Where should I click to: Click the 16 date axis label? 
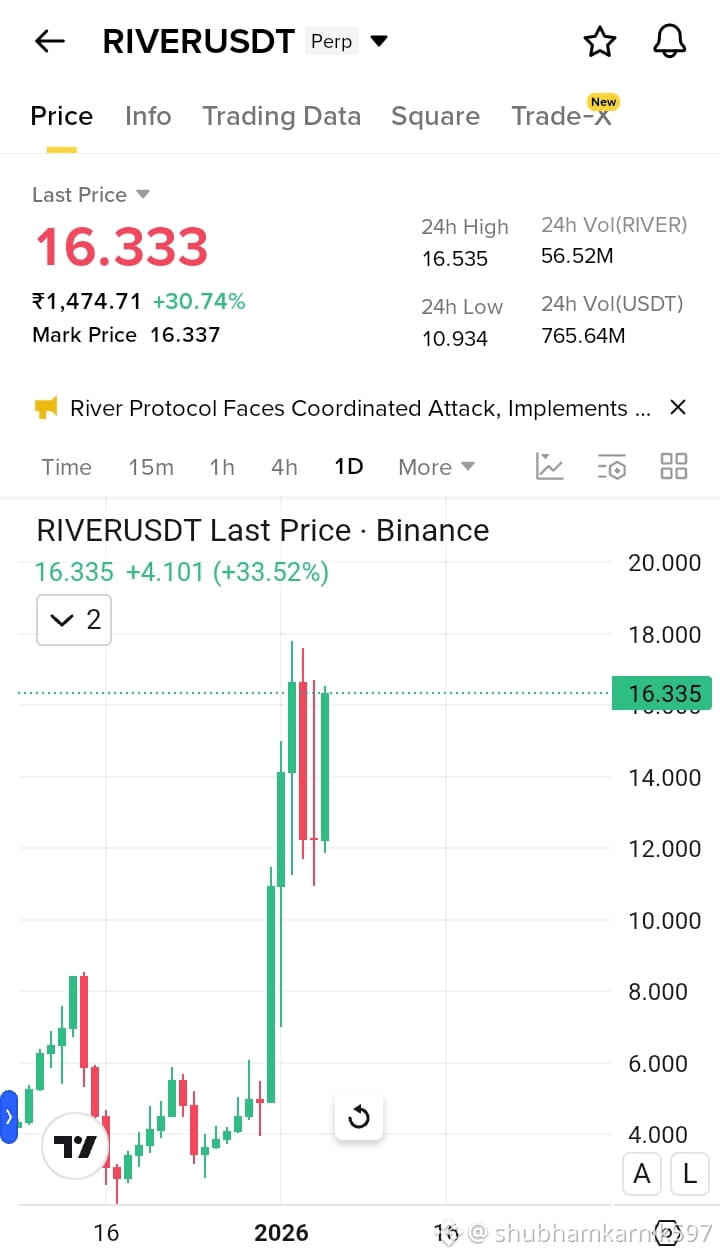tap(106, 1233)
